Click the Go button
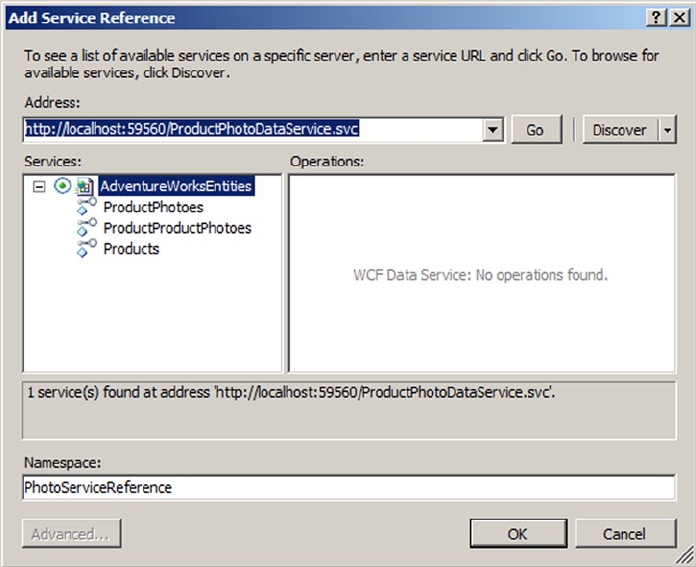This screenshot has height=567, width=696. [536, 130]
